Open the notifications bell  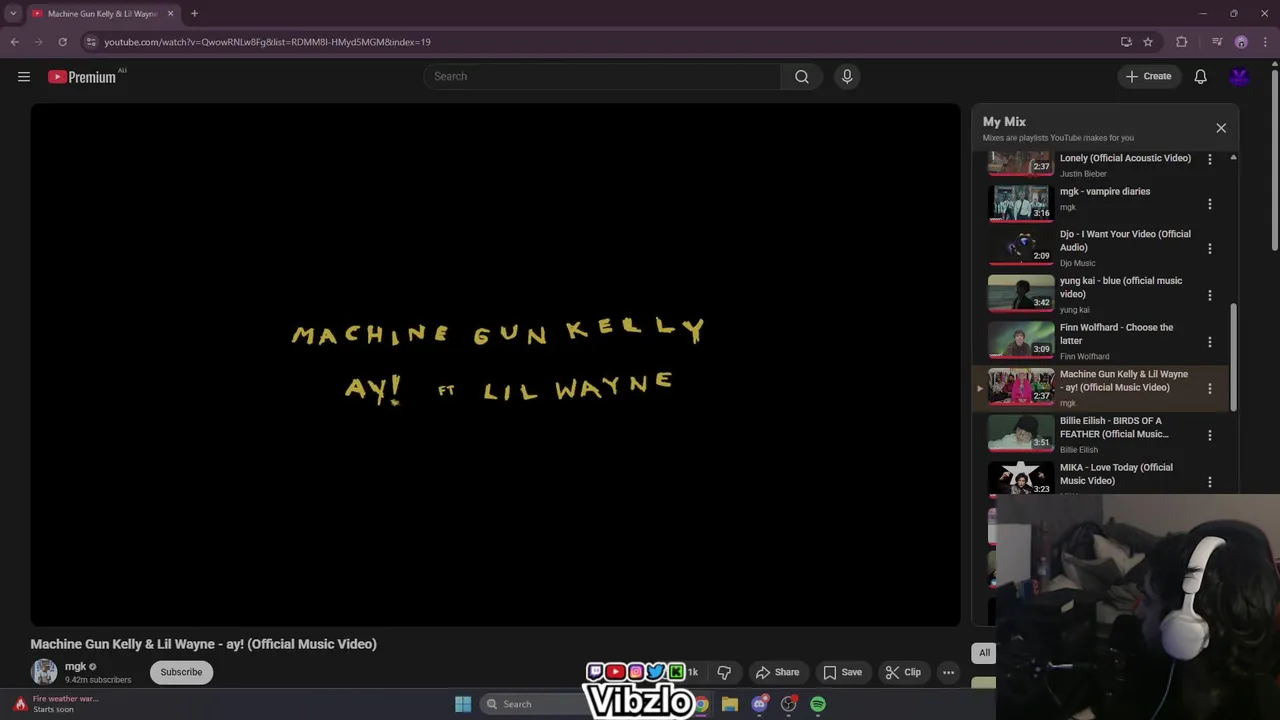(x=1201, y=77)
